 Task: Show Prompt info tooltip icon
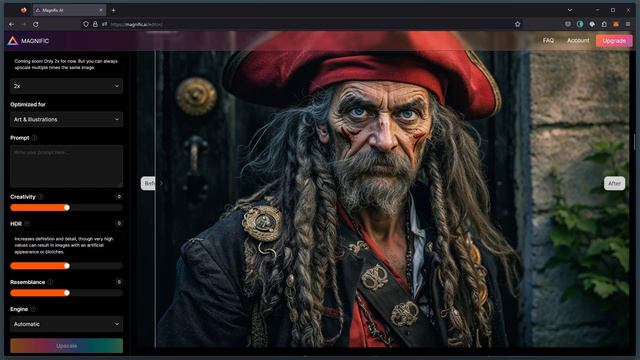[x=34, y=138]
